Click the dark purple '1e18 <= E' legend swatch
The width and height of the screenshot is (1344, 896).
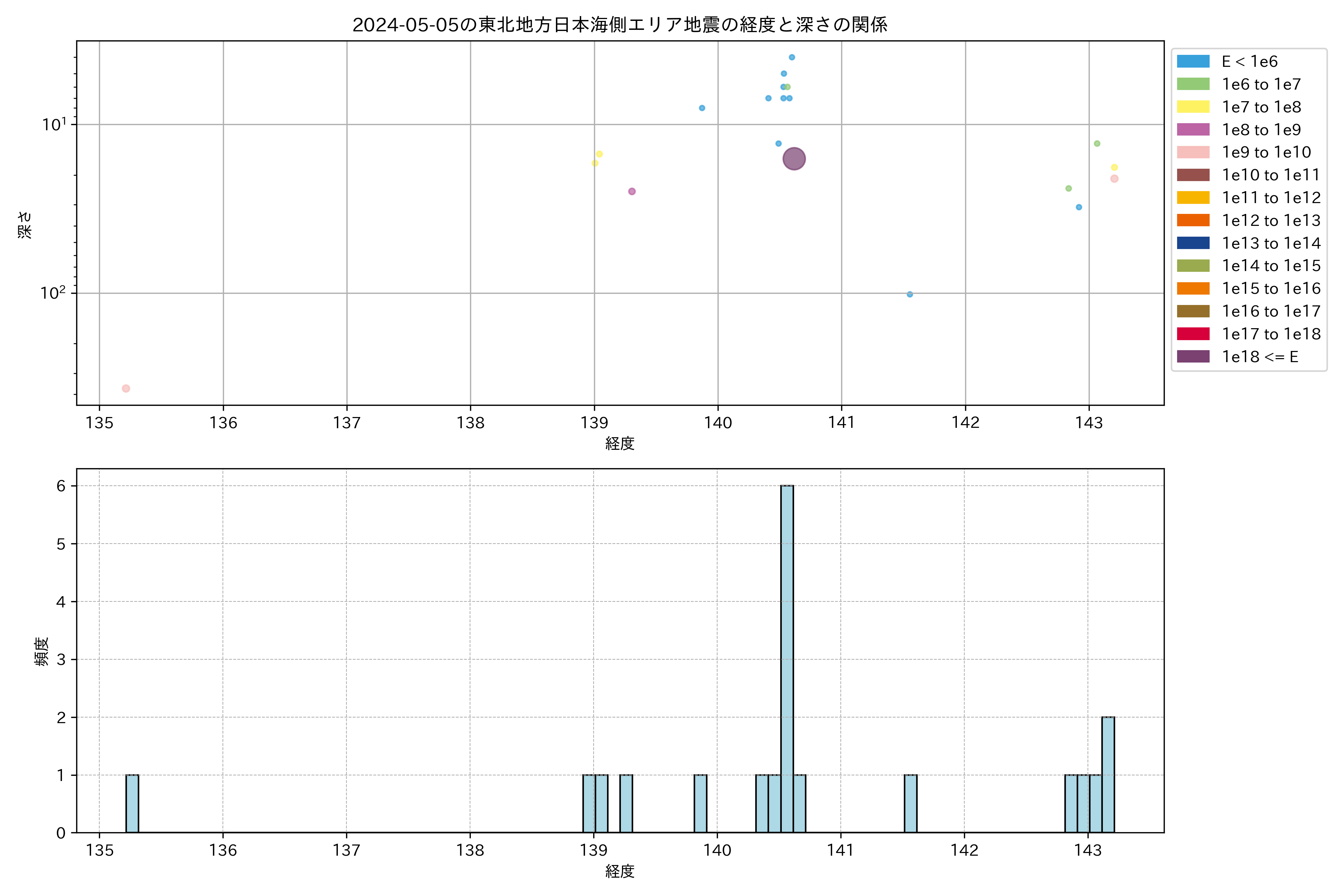click(x=1193, y=357)
